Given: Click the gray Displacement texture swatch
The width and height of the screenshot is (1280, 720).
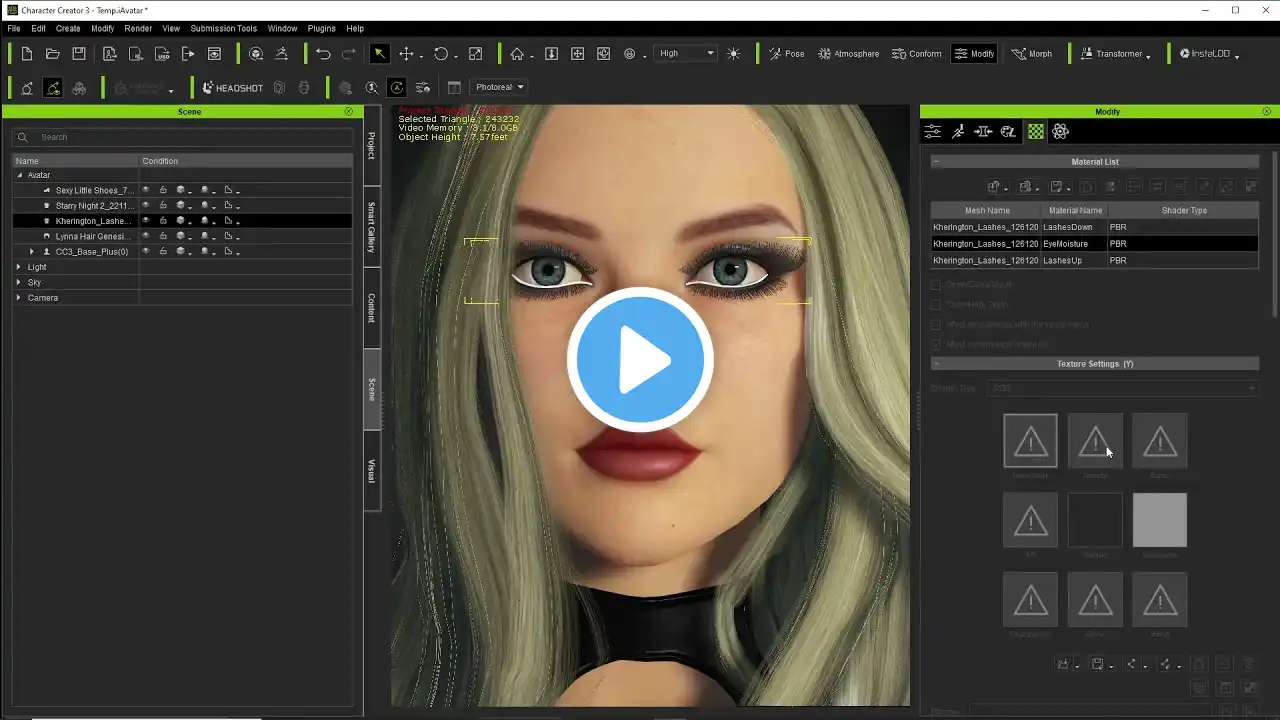Looking at the screenshot, I should point(1159,520).
